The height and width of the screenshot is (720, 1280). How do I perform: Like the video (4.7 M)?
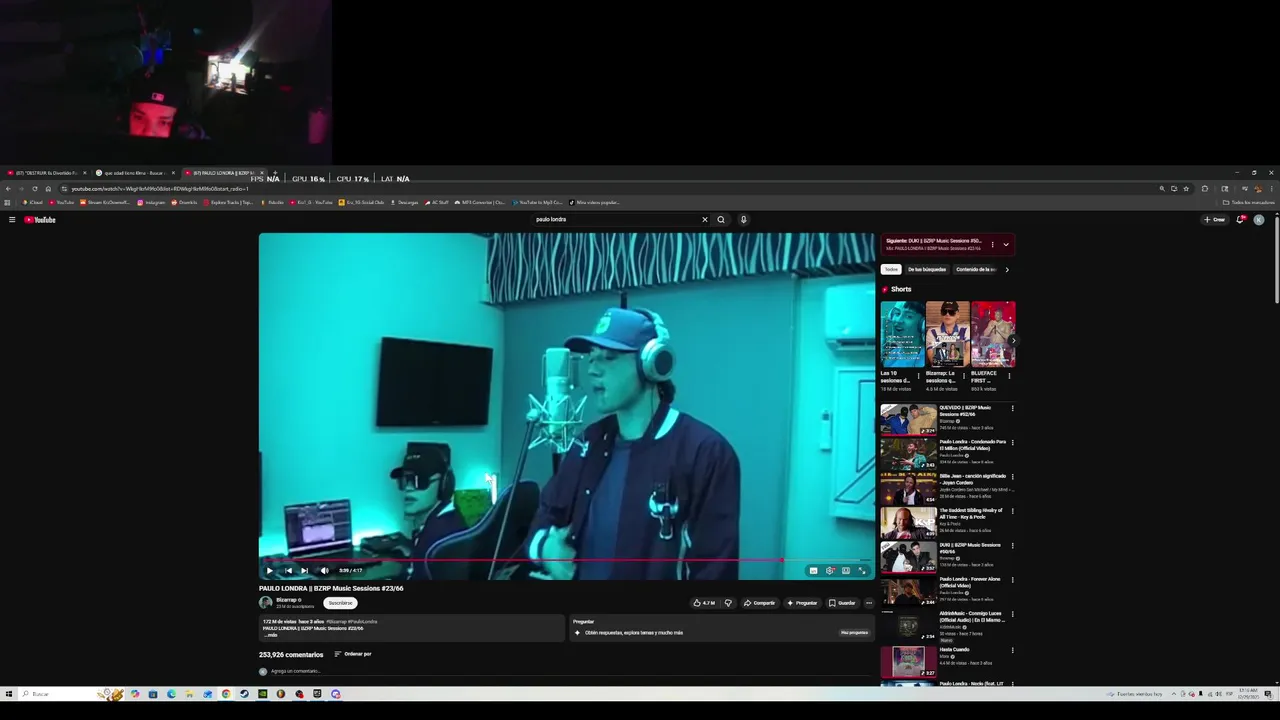pos(704,603)
